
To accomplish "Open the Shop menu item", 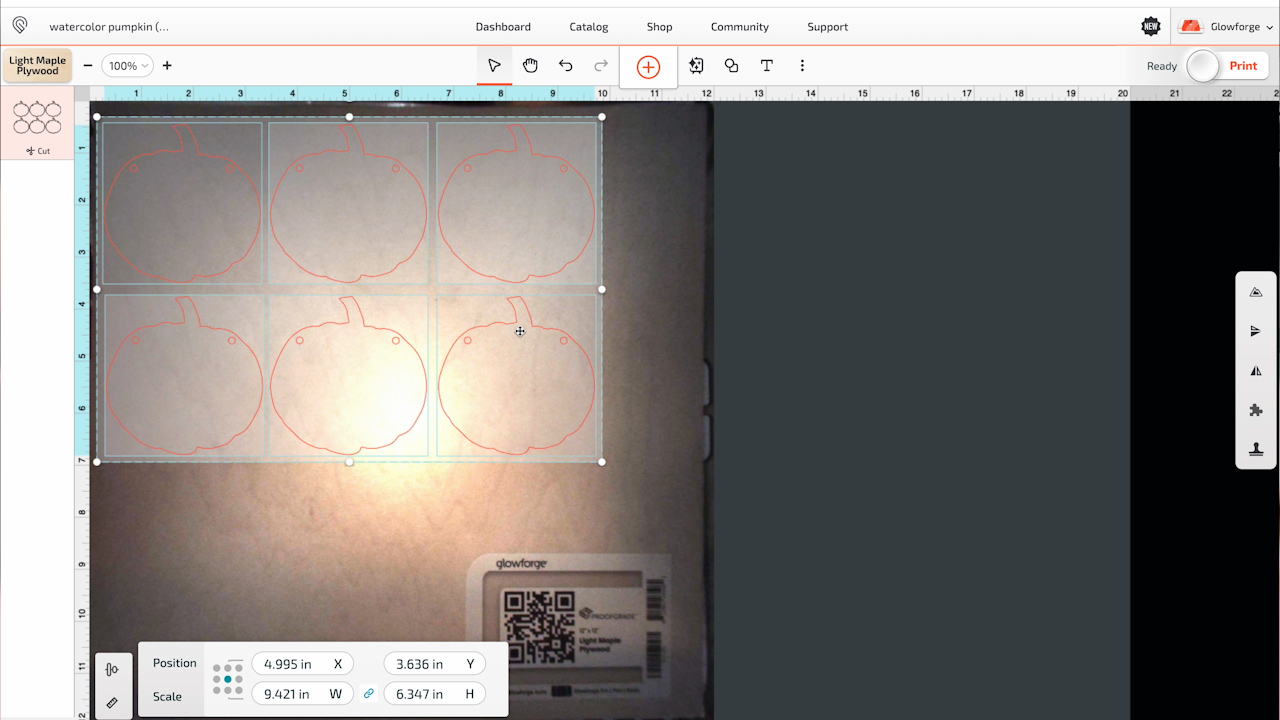I will click(x=659, y=27).
